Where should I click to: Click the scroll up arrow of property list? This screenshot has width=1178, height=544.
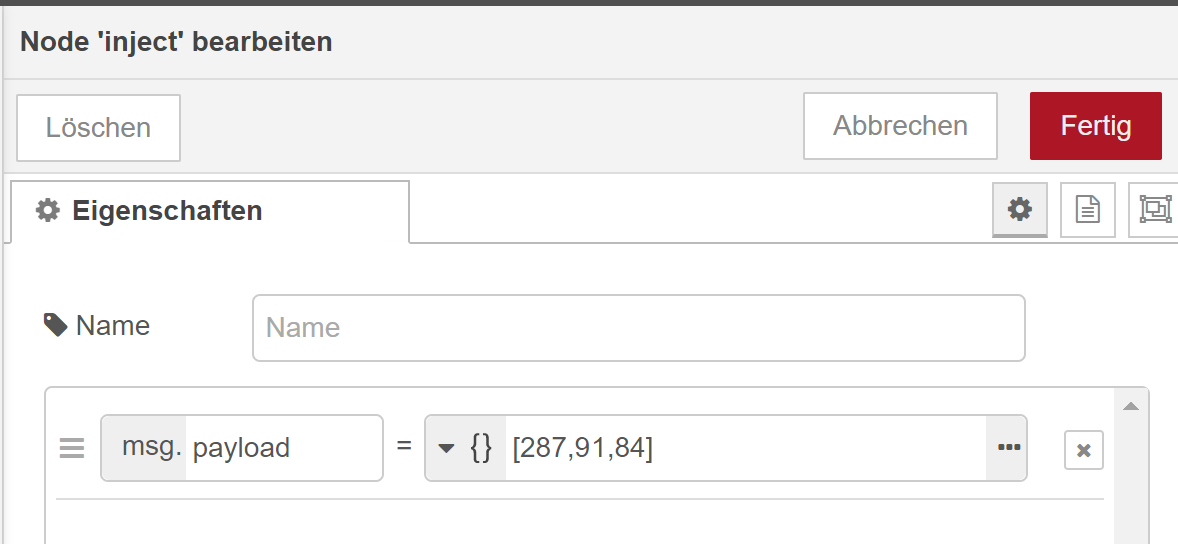[1131, 406]
